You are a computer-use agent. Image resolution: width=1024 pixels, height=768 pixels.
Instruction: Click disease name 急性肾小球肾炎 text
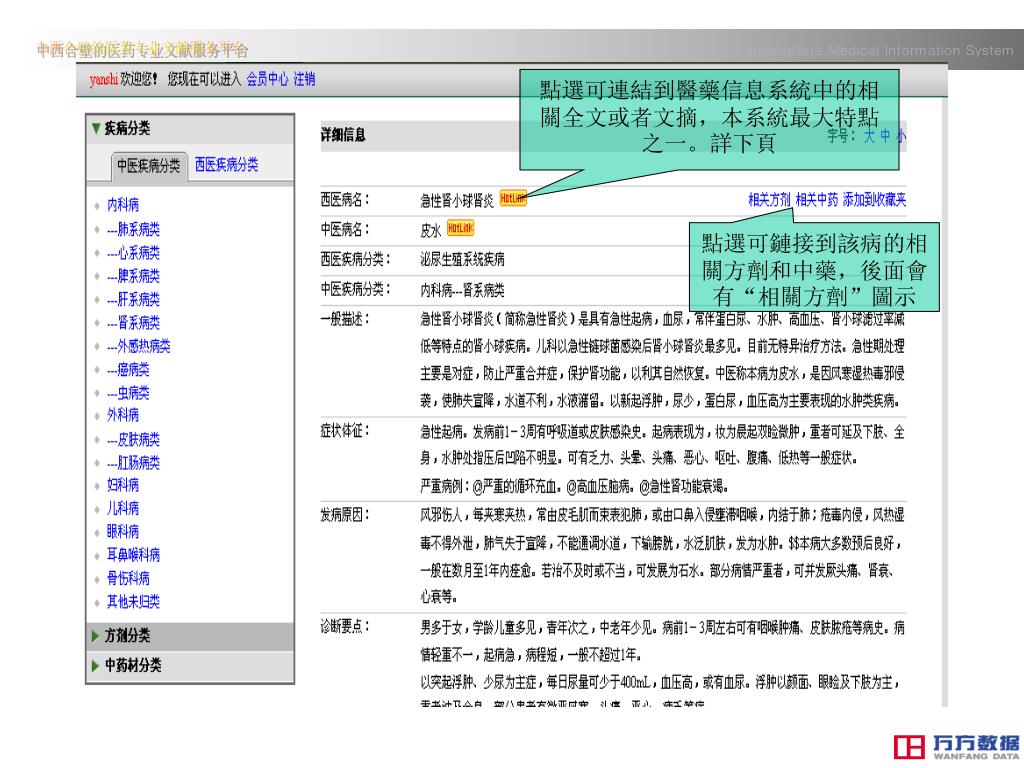point(457,201)
